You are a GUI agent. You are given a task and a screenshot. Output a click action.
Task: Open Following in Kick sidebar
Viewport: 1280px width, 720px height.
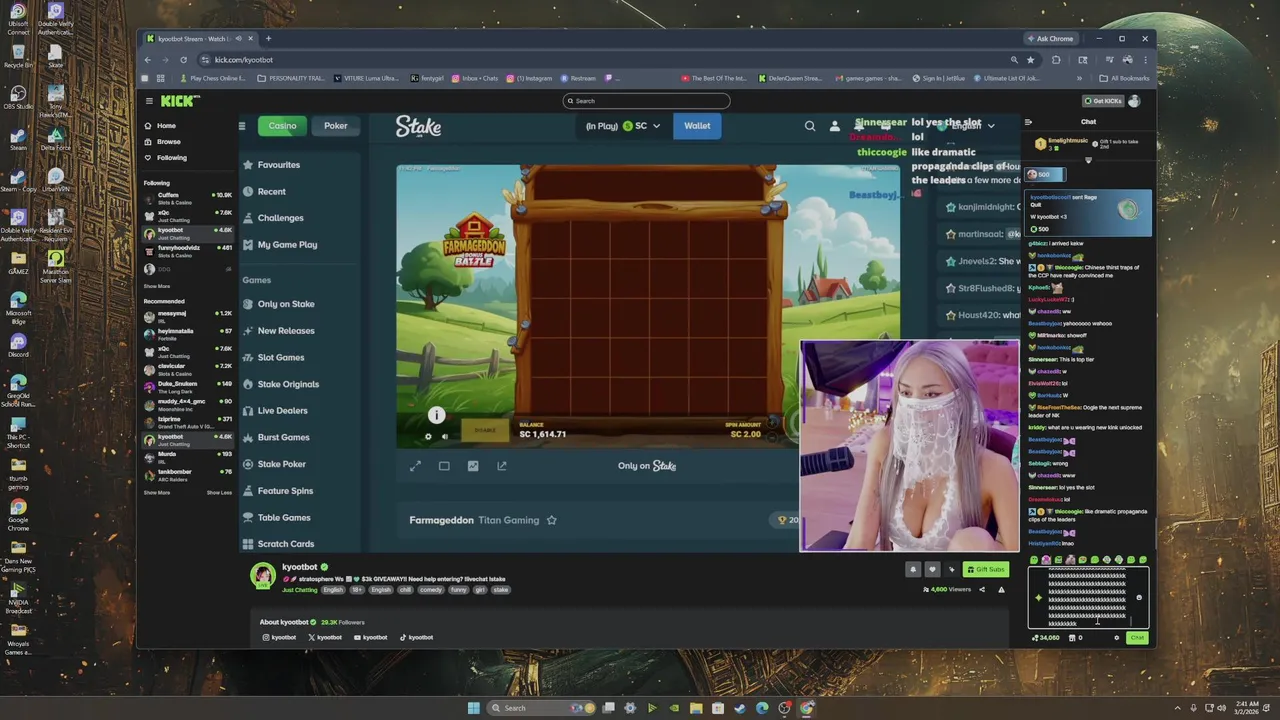point(165,158)
